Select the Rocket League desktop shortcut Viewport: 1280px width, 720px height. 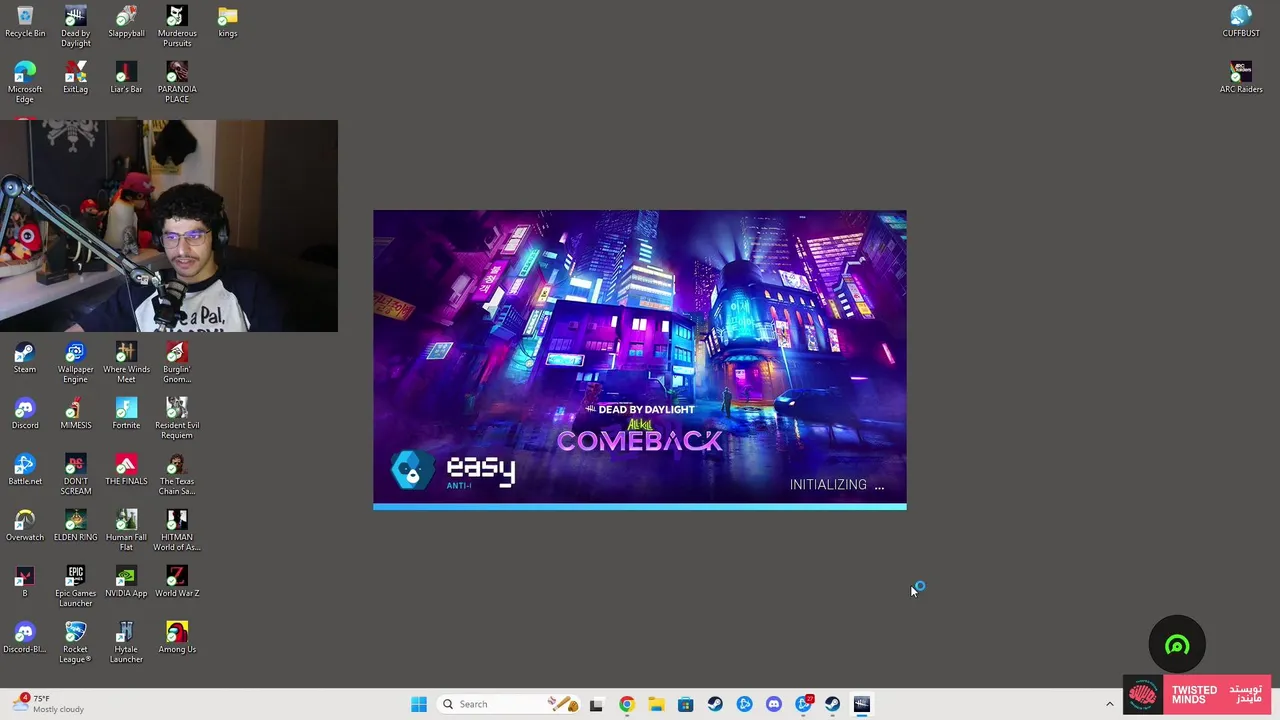(75, 642)
